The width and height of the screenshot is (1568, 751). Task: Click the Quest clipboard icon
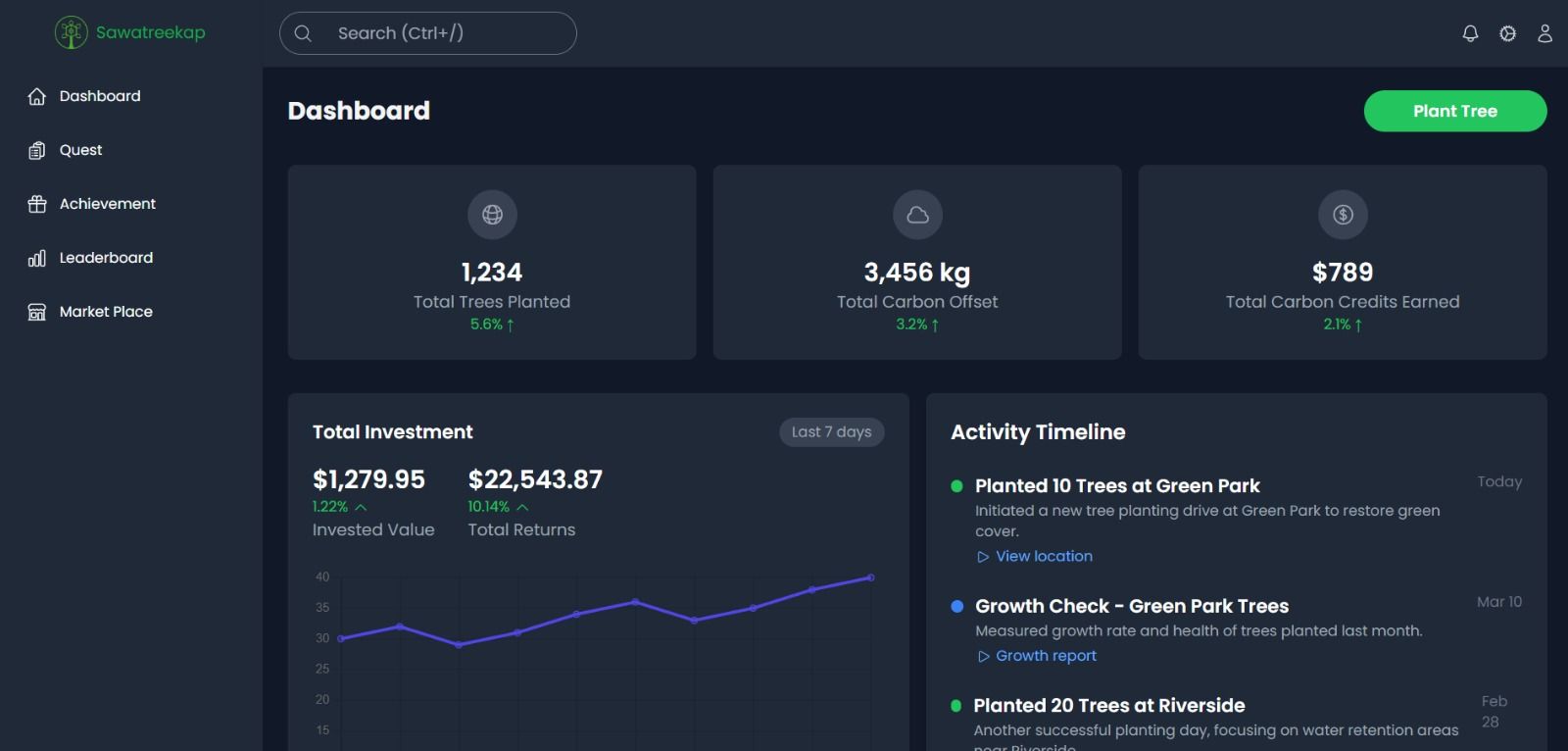[x=37, y=150]
